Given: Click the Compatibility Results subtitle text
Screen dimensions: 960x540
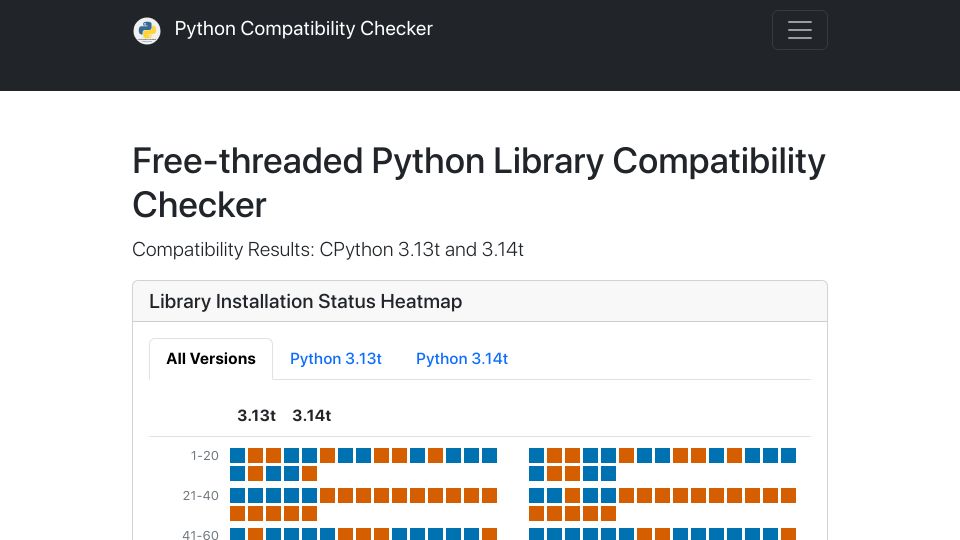Looking at the screenshot, I should coord(328,250).
